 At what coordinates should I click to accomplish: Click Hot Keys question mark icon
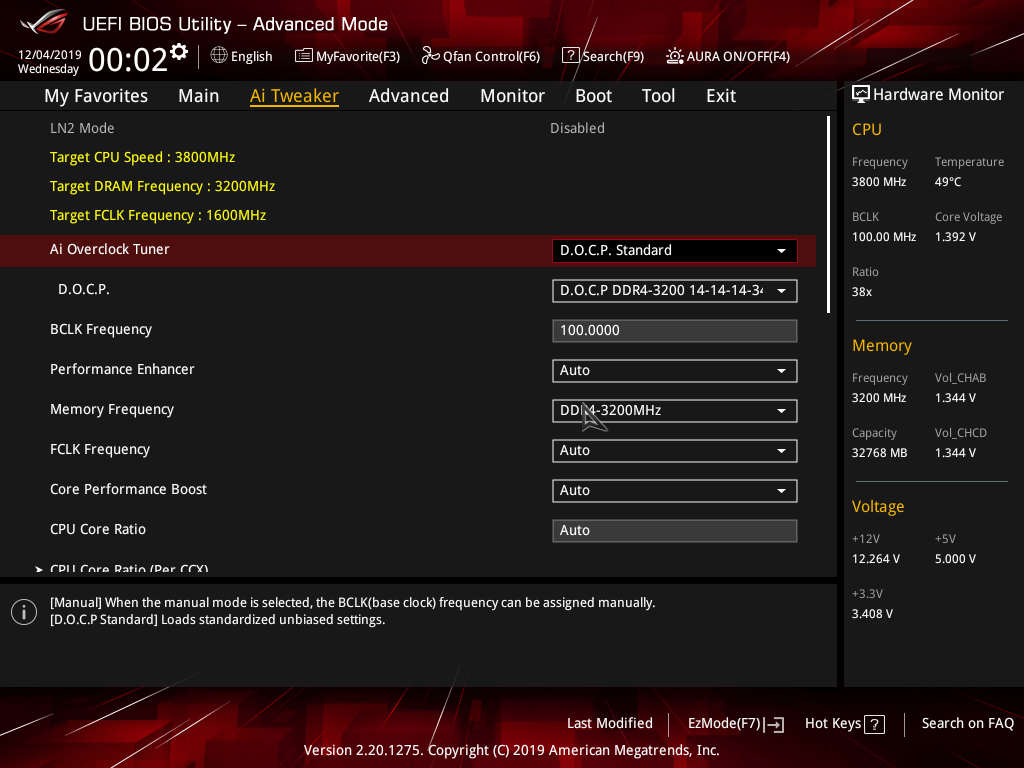click(874, 724)
